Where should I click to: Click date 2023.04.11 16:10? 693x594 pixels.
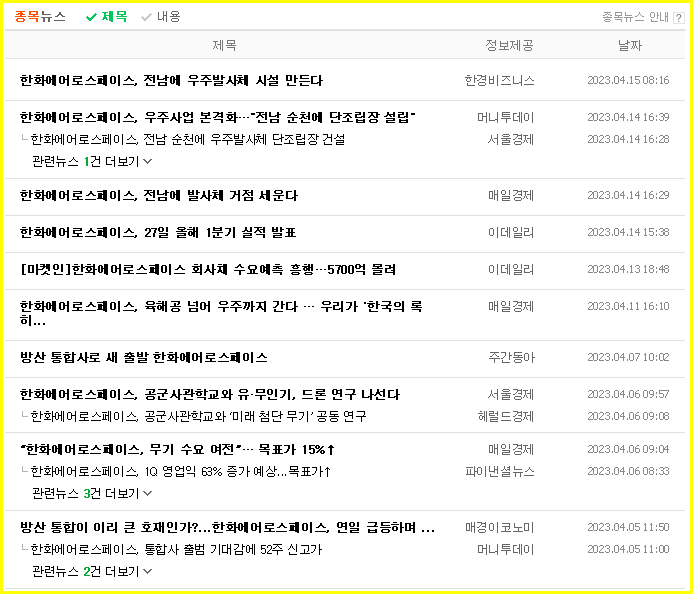pyautogui.click(x=628, y=306)
